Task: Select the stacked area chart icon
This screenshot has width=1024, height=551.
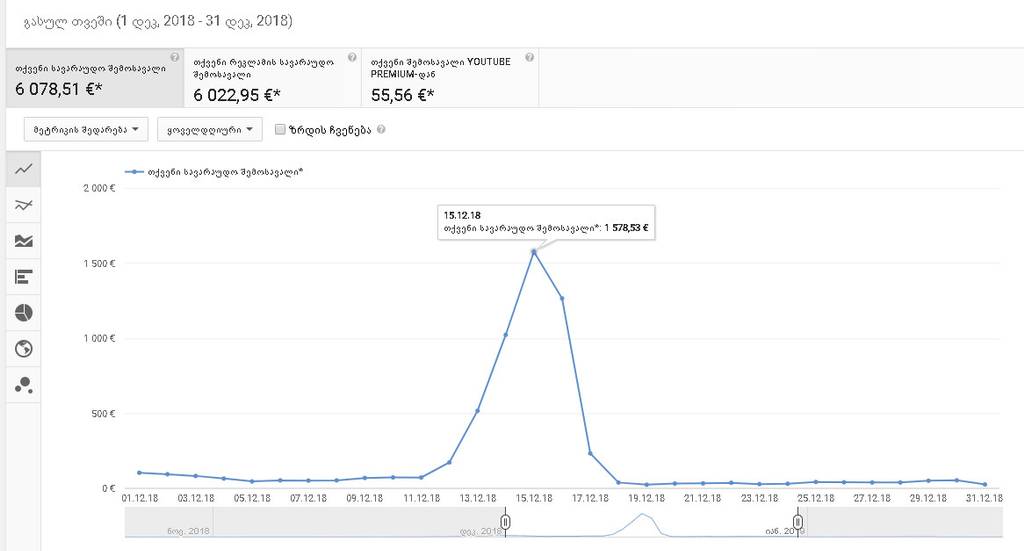Action: 24,241
